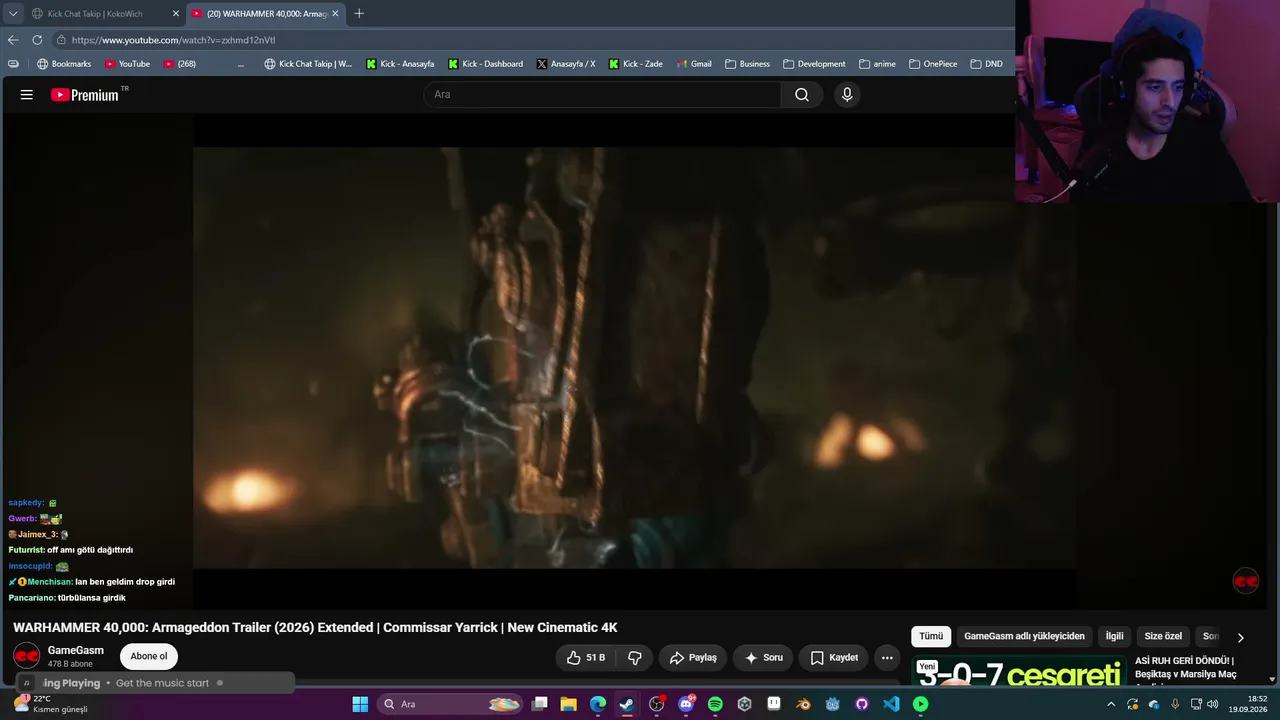Select the Size özel filter chip
Viewport: 1280px width, 720px height.
[x=1163, y=636]
